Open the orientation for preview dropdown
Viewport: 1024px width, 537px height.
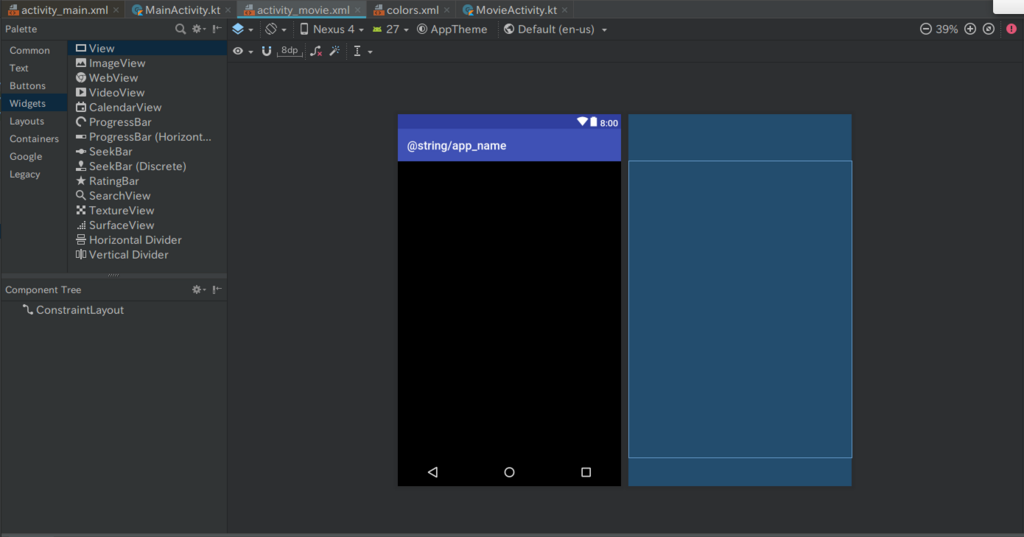(275, 29)
